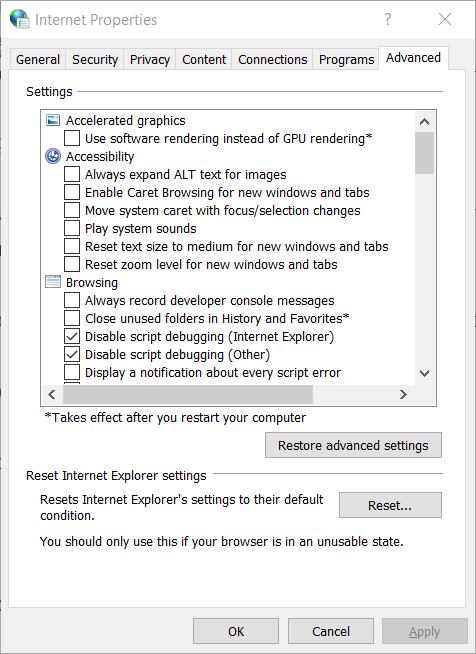Click the Accessibility category icon
Image resolution: width=476 pixels, height=654 pixels.
[x=53, y=156]
